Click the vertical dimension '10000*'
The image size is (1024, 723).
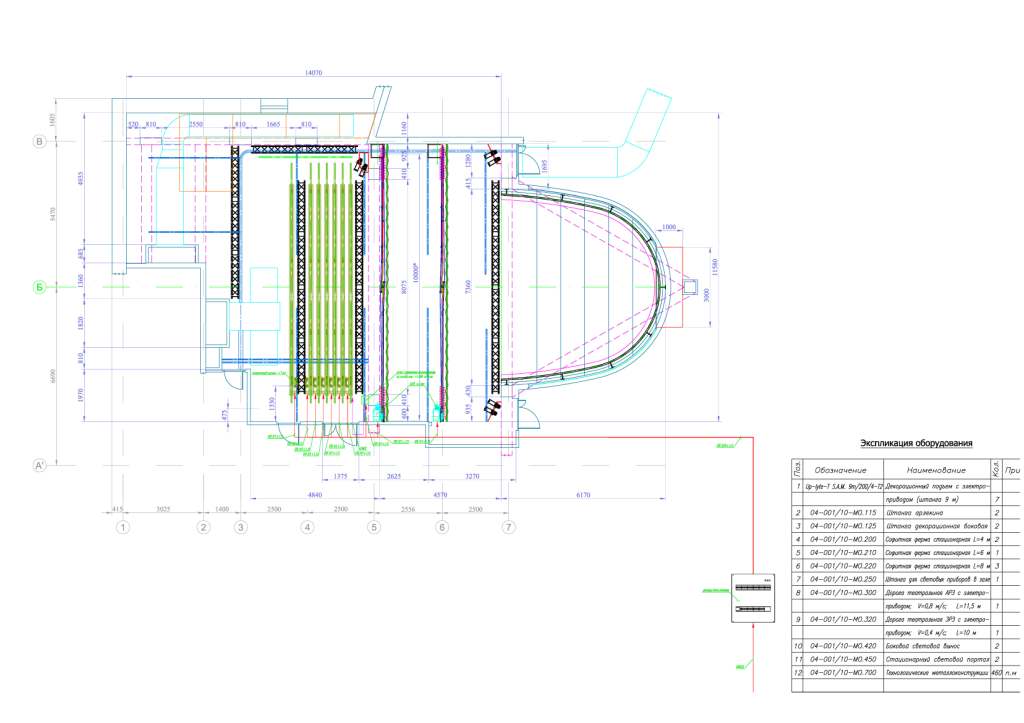click(x=415, y=273)
